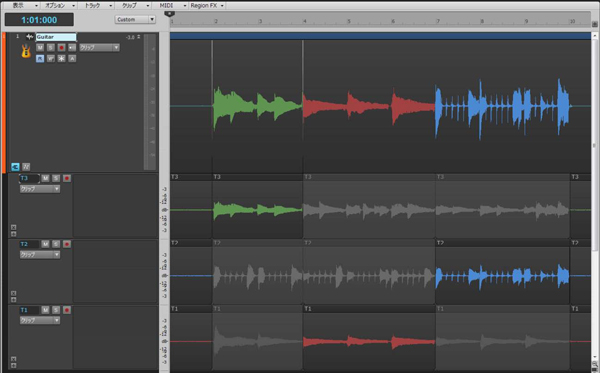
Task: Delete the T2 take lane with X icon
Action: (13, 293)
